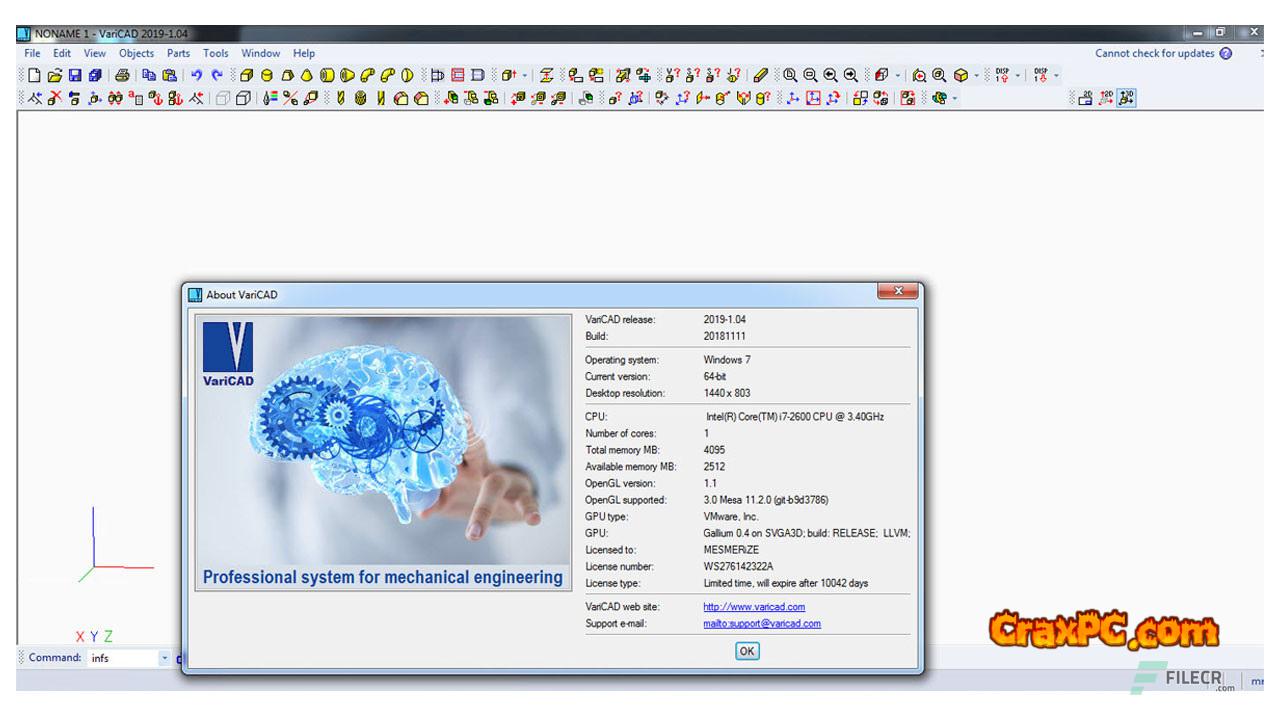Open the Tools menu
Viewport: 1280px width, 720px height.
215,53
